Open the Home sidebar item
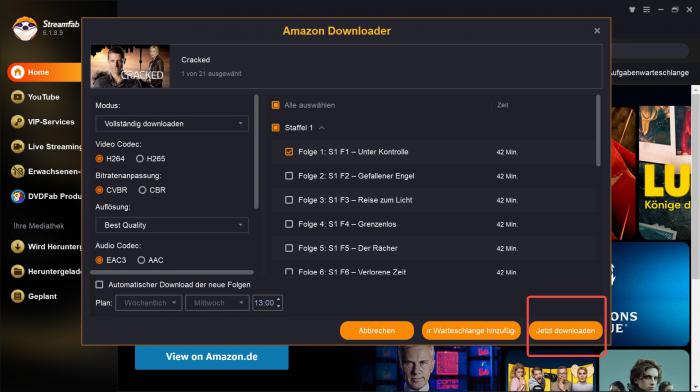The width and height of the screenshot is (700, 392). 44,72
